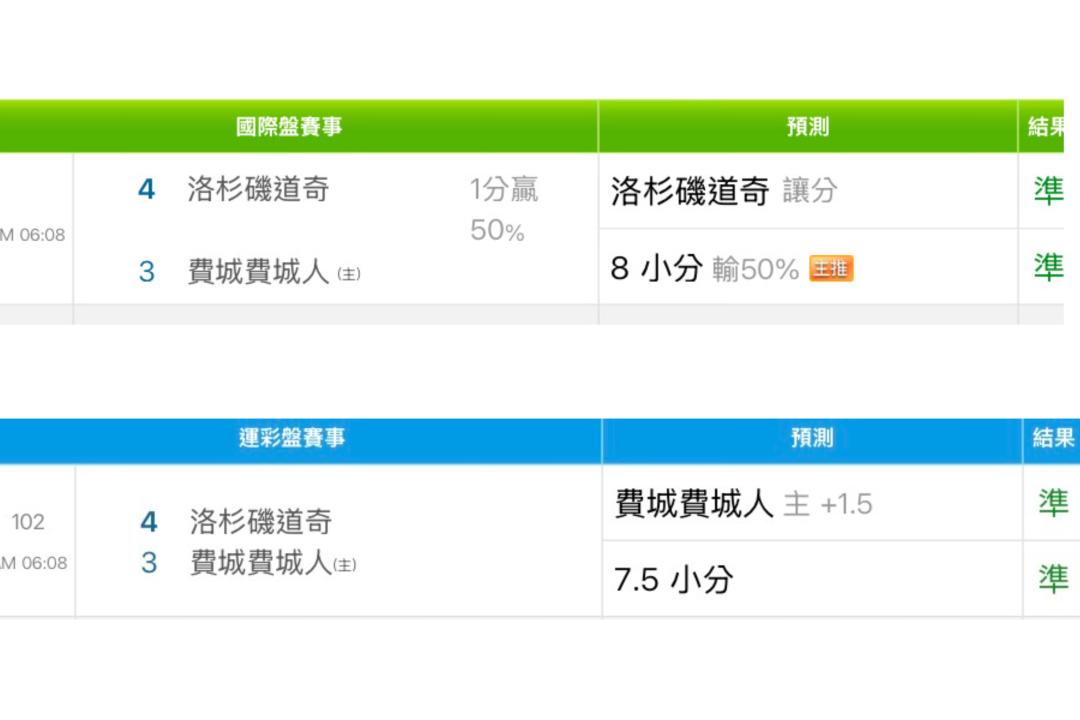Open 費城費城人 team in 運彩盤 table
The height and width of the screenshot is (720, 1080).
tap(260, 563)
